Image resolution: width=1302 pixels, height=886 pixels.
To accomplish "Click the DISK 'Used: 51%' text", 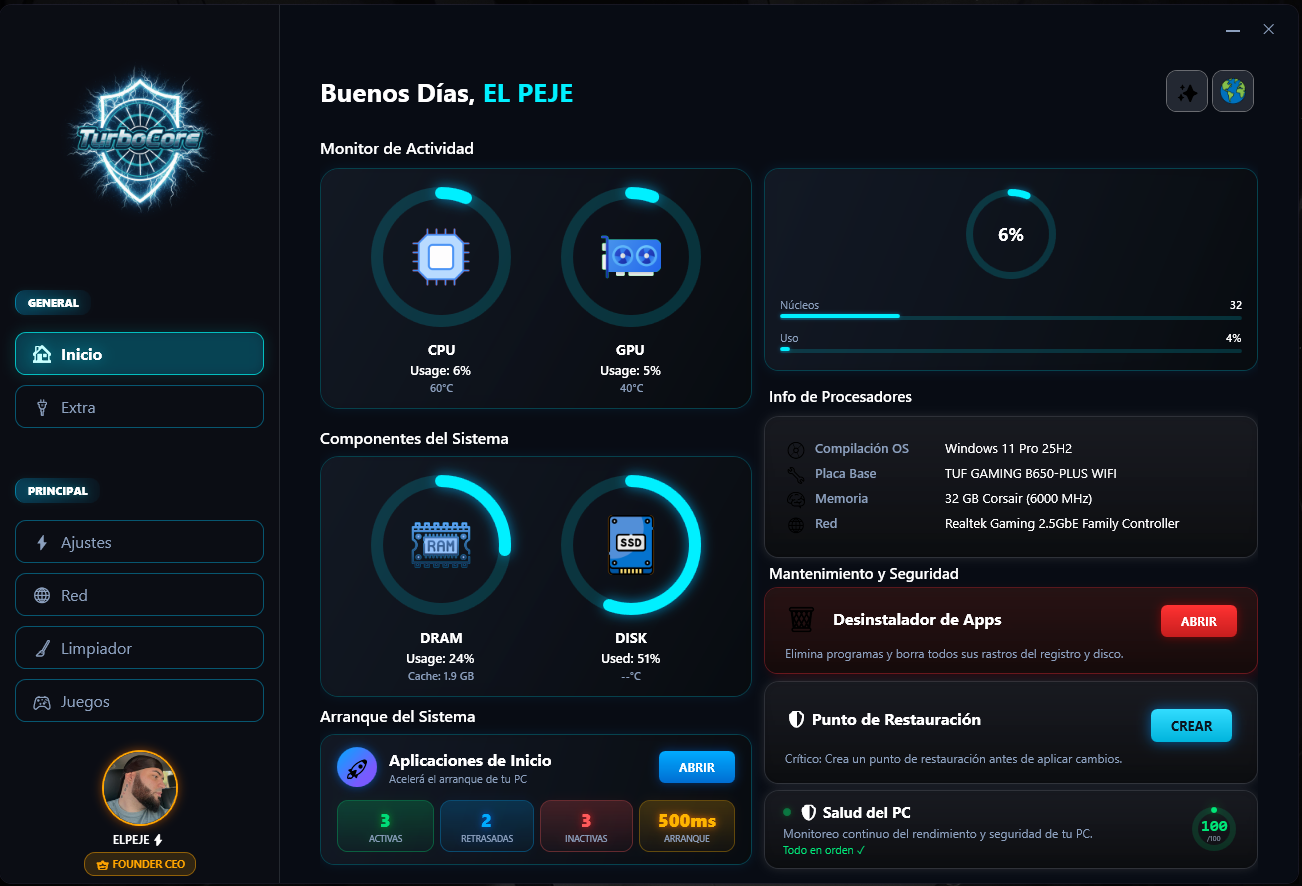I will 630,659.
